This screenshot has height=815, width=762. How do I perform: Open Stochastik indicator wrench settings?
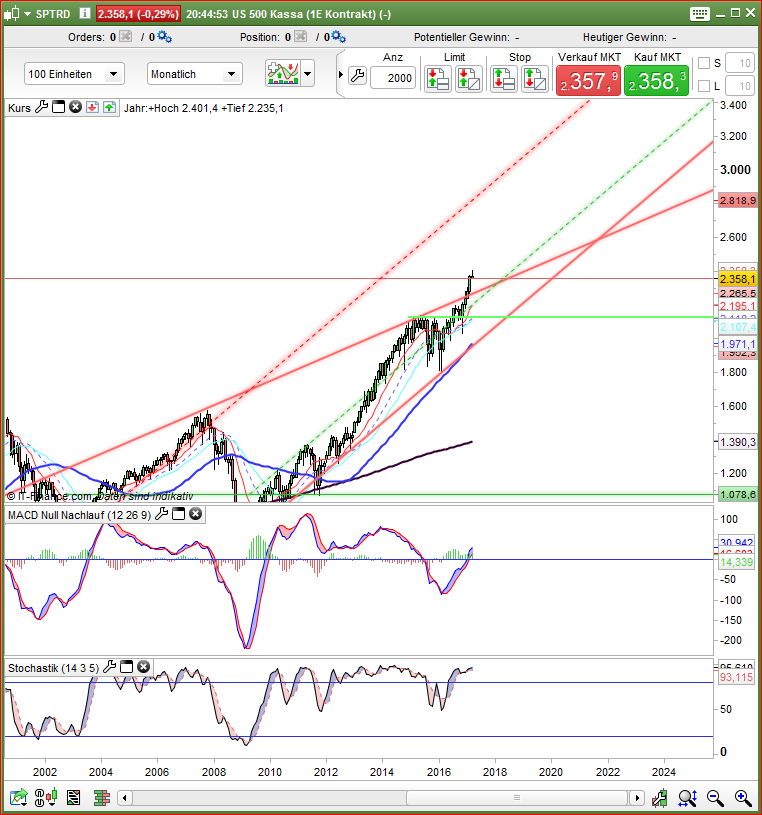(x=110, y=667)
